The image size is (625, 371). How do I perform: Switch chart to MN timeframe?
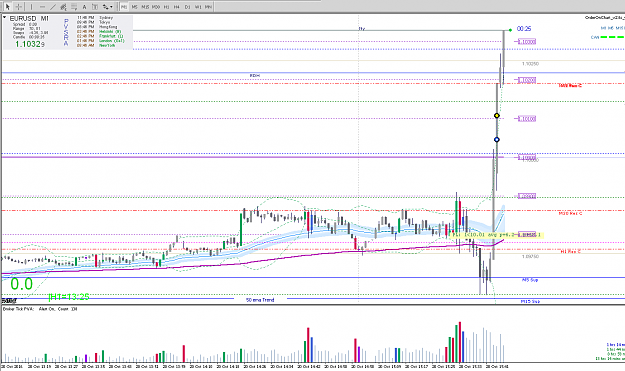[x=208, y=7]
